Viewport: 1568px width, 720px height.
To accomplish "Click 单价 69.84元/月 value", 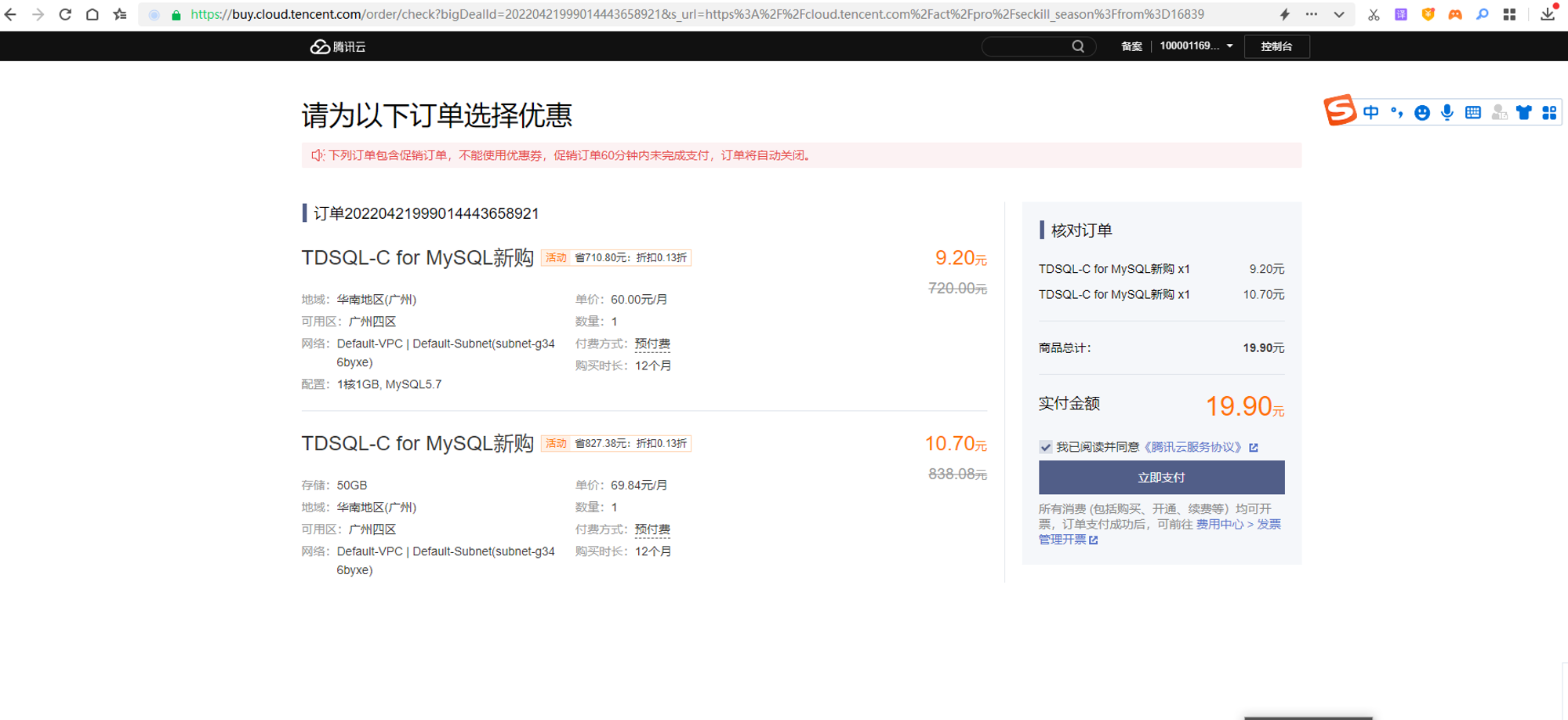I will [639, 485].
